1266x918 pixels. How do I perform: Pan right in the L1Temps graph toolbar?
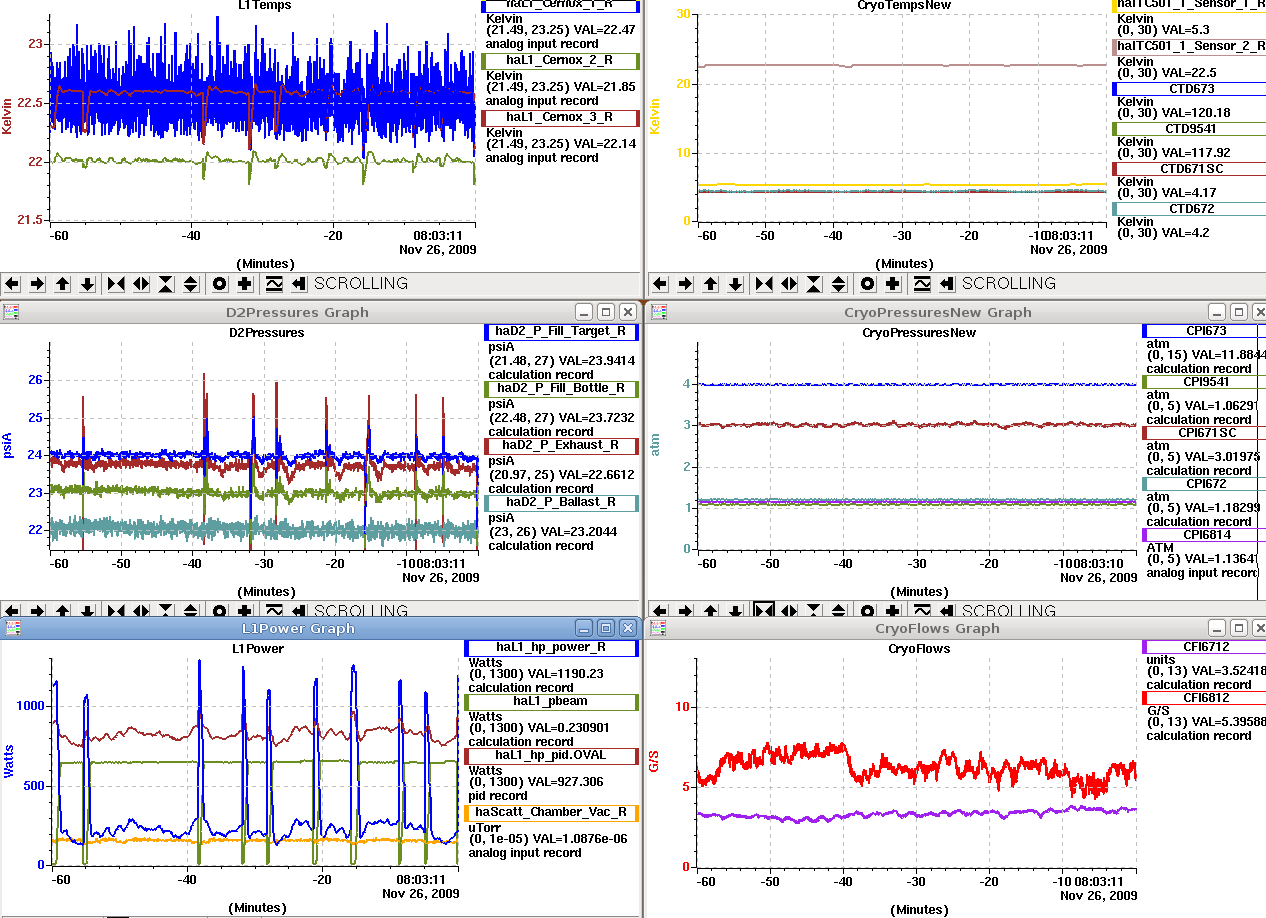click(37, 284)
